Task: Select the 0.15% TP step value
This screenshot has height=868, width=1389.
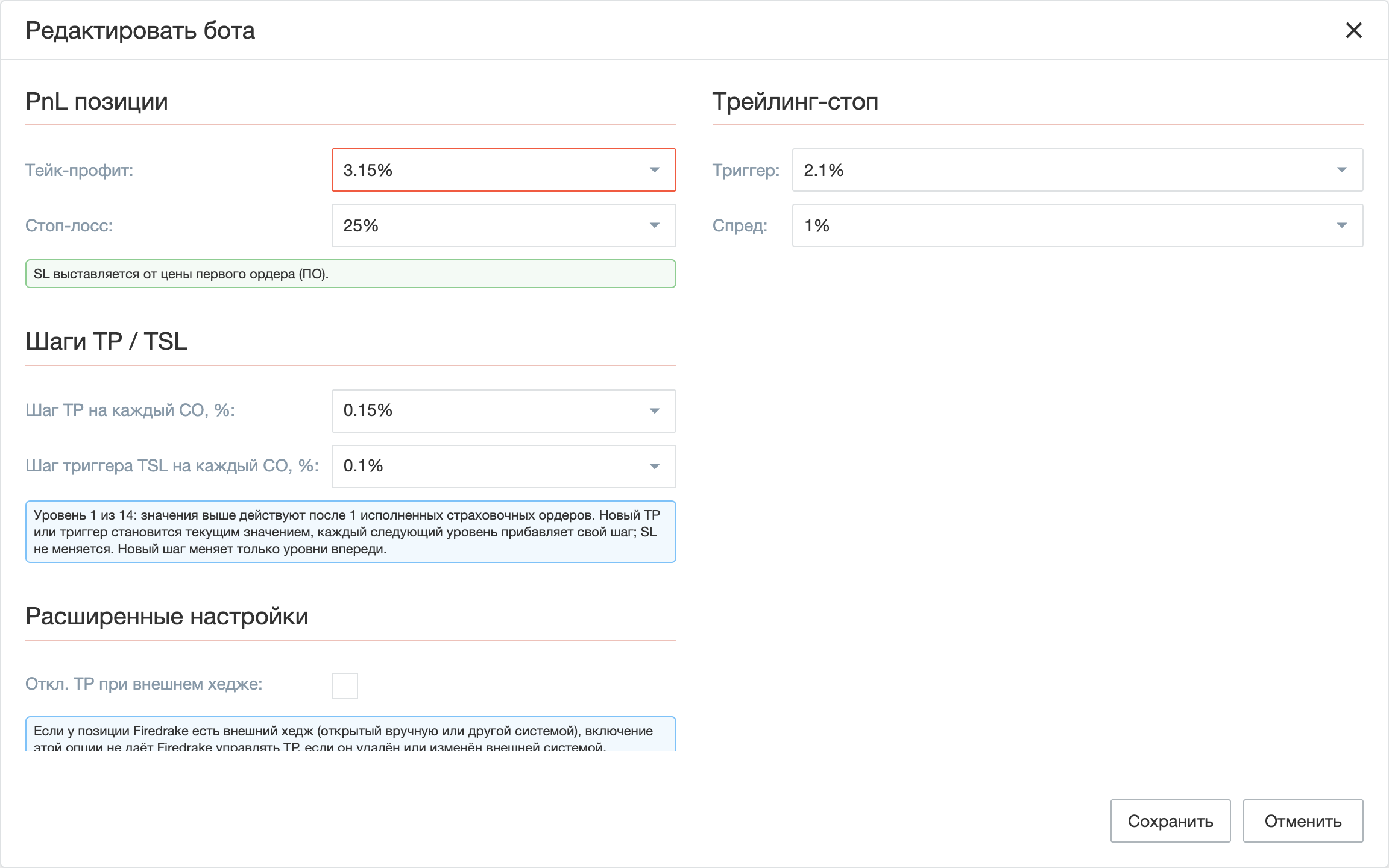Action: (x=368, y=410)
